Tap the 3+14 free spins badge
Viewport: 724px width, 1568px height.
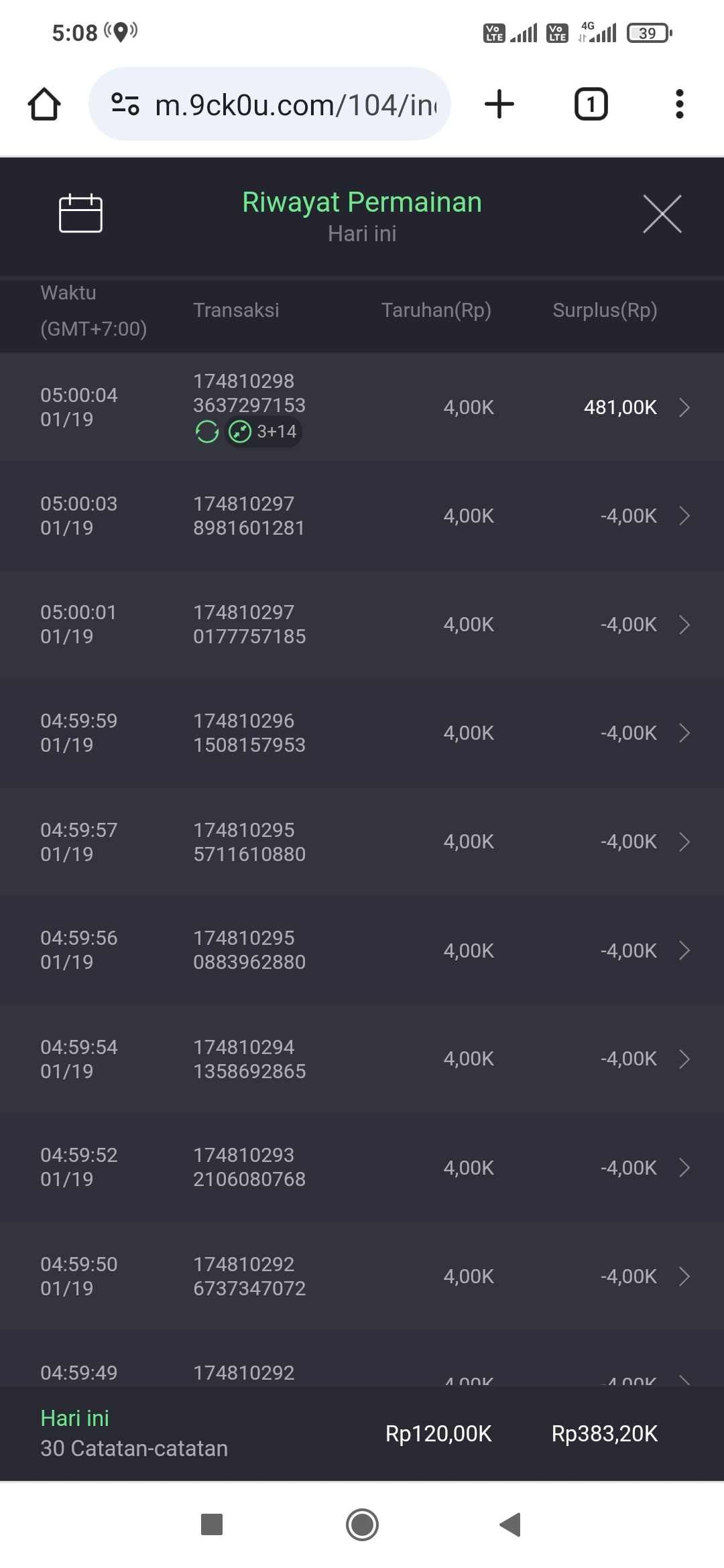(263, 432)
